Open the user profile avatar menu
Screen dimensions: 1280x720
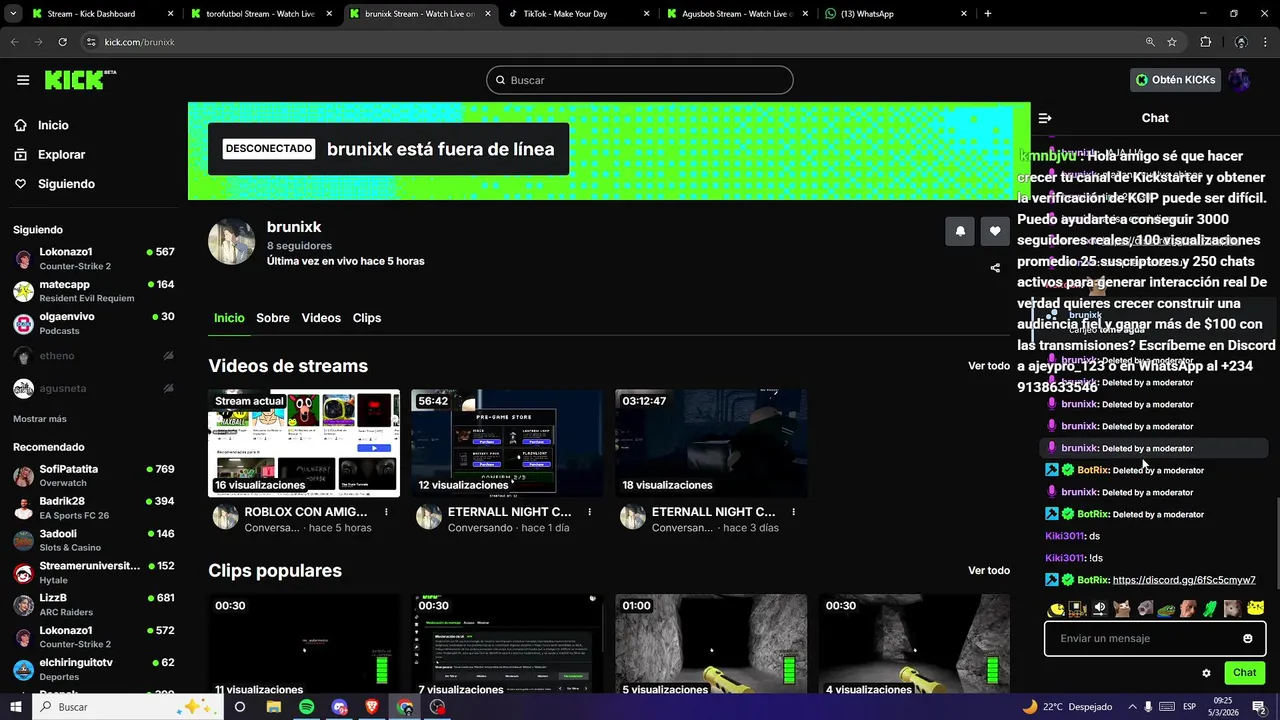tap(1240, 80)
